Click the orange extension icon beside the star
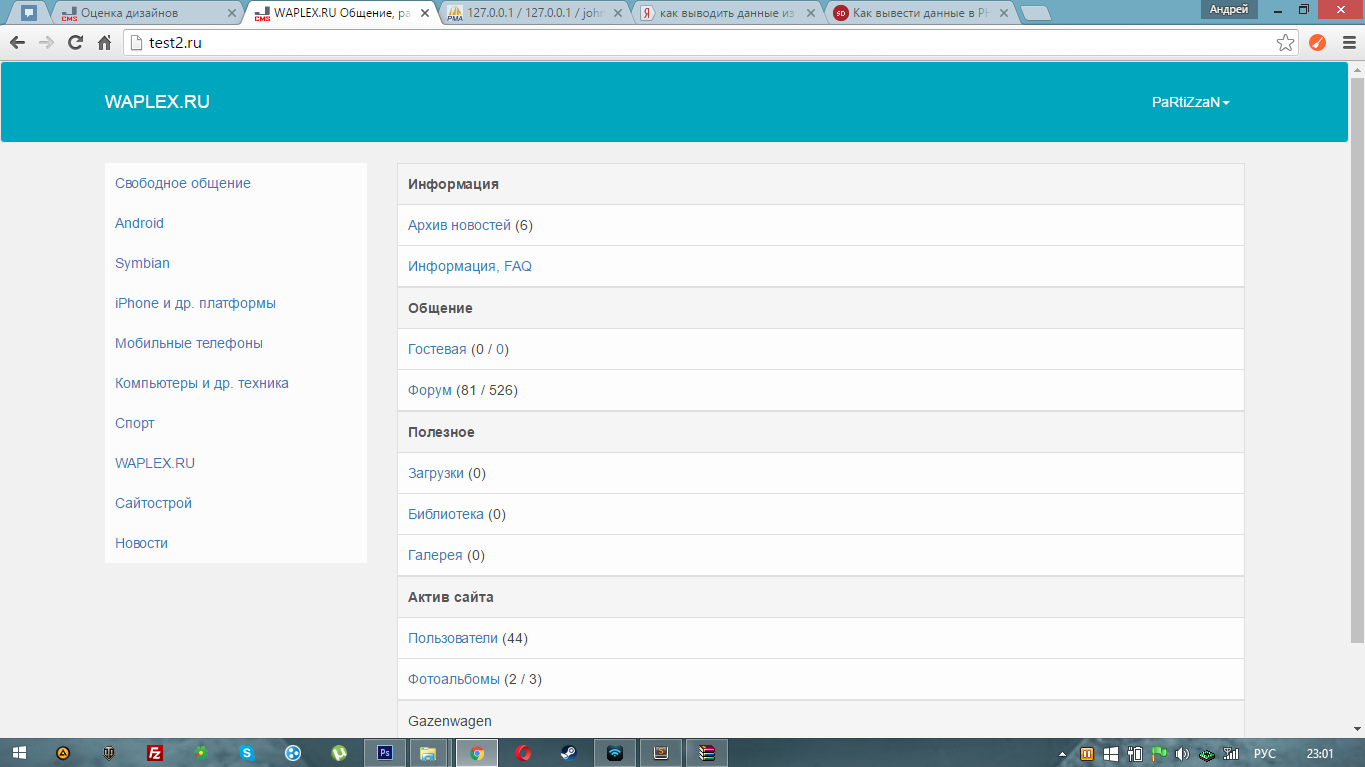1365x767 pixels. 1317,42
